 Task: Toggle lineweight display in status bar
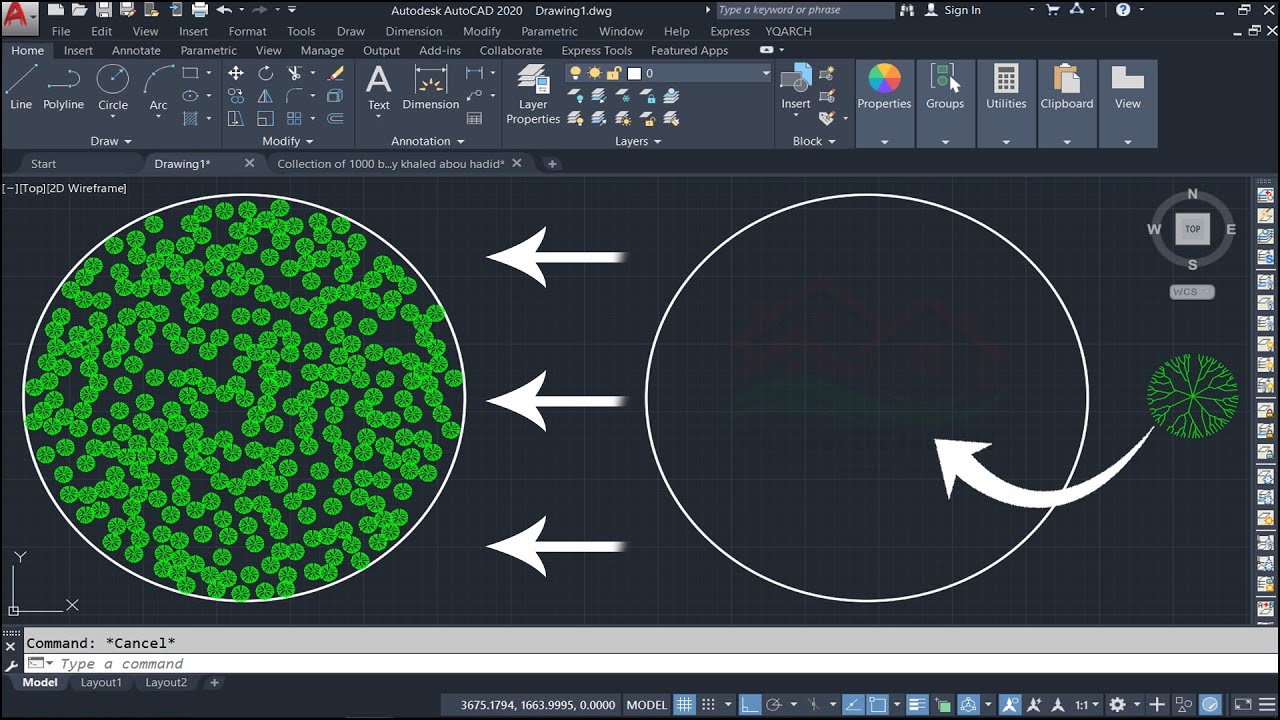click(x=917, y=705)
